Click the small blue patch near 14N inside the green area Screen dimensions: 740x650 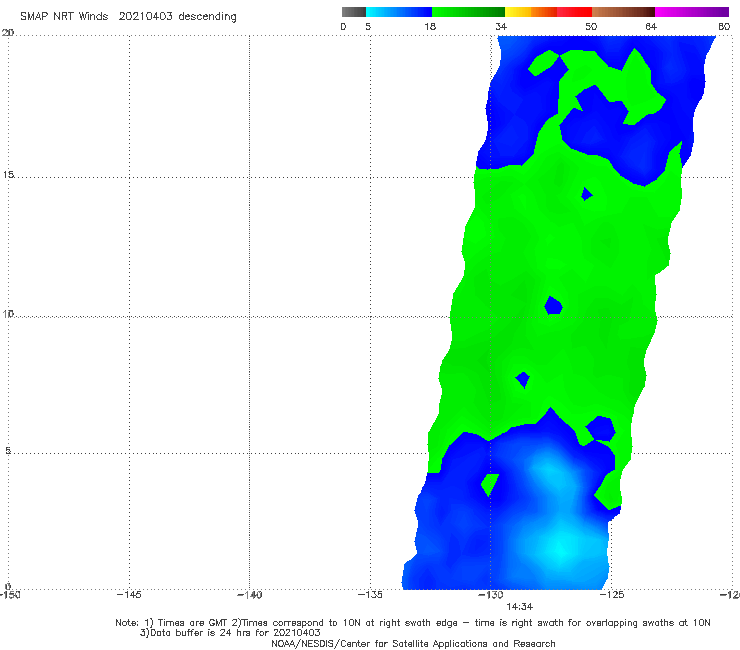587,194
